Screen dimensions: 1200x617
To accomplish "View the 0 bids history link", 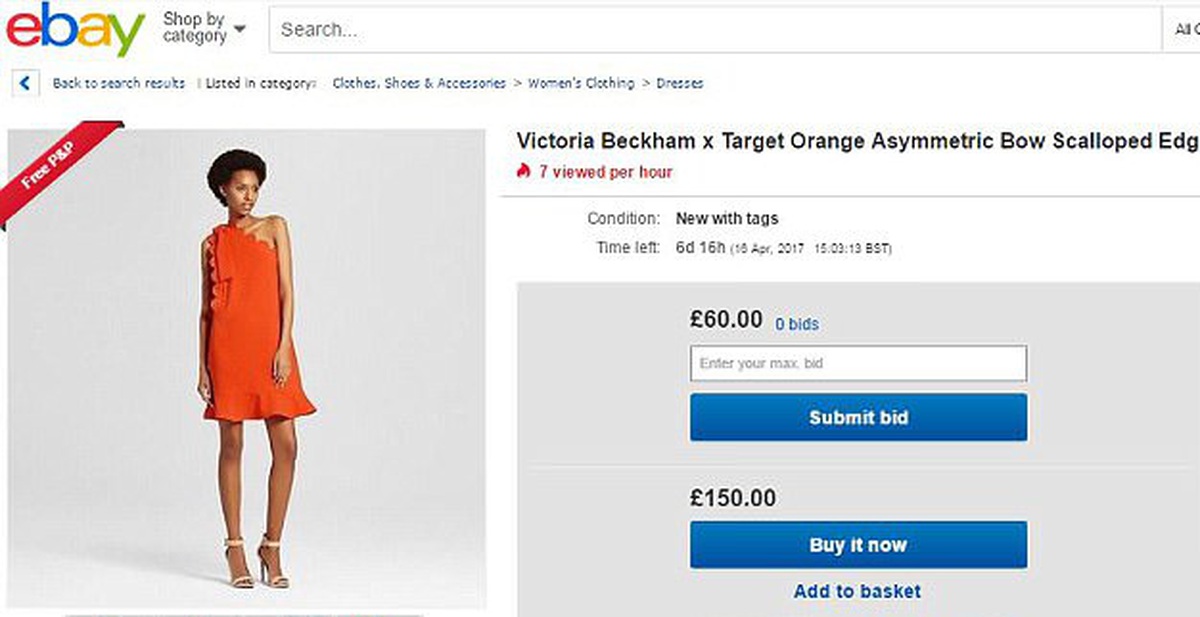I will [797, 324].
